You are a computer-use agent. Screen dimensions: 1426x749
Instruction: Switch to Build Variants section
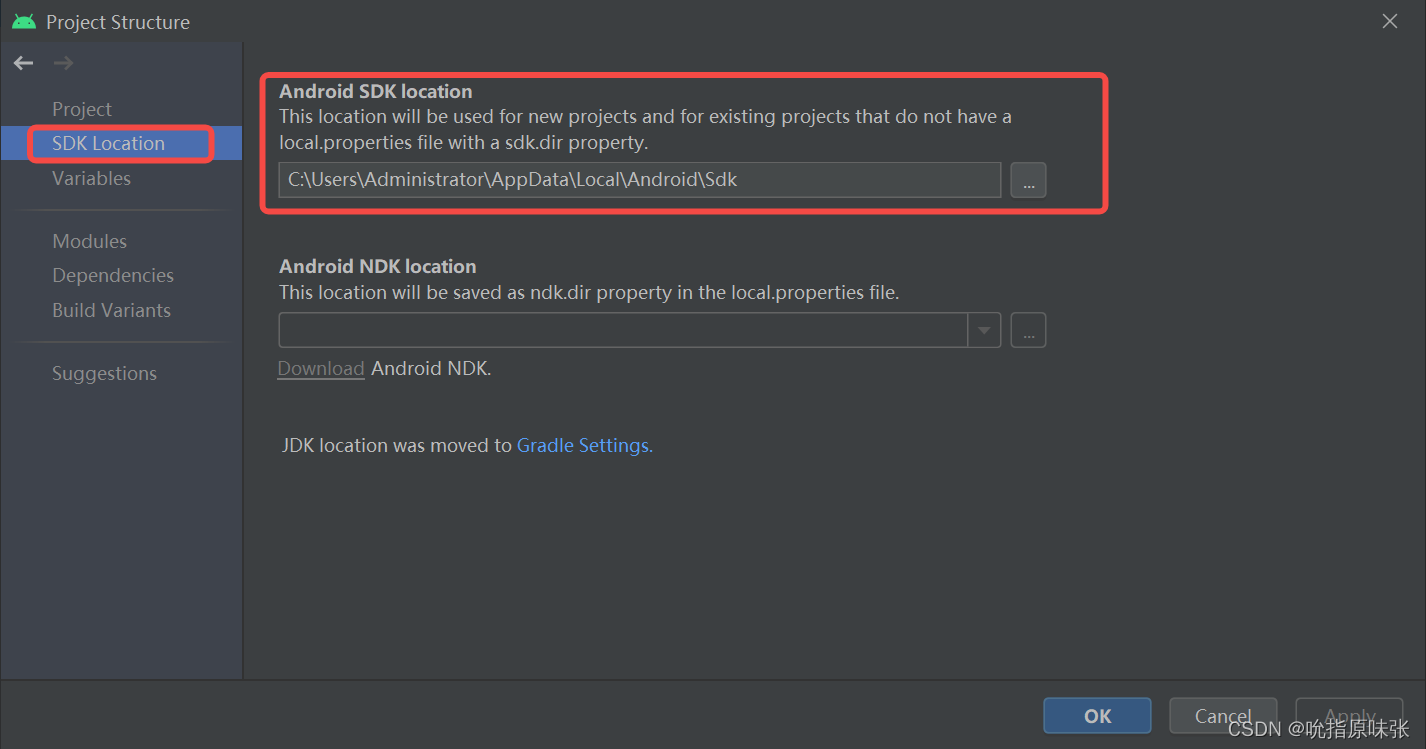tap(111, 310)
